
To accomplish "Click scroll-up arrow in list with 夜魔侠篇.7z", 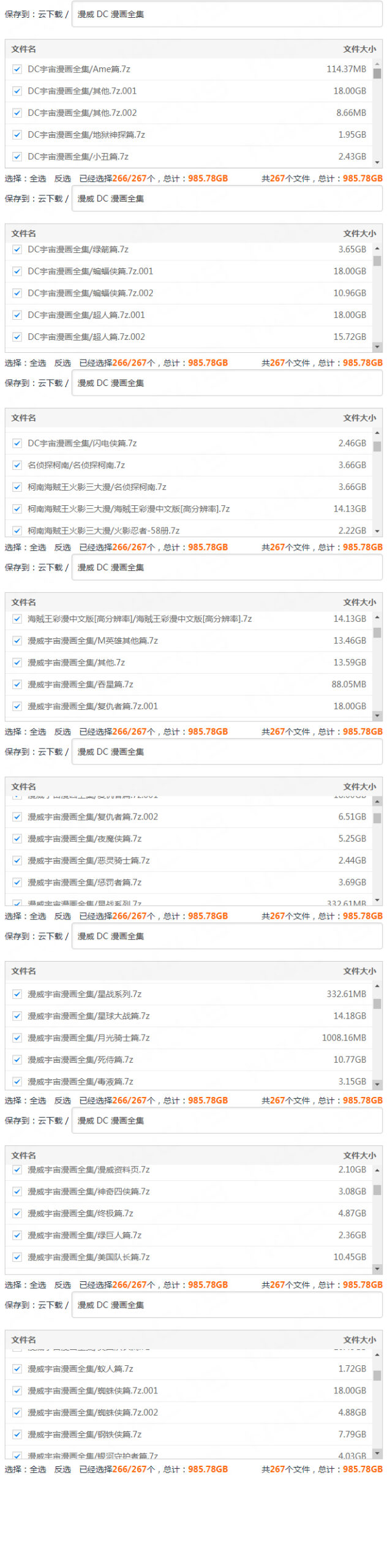I will pos(377,801).
